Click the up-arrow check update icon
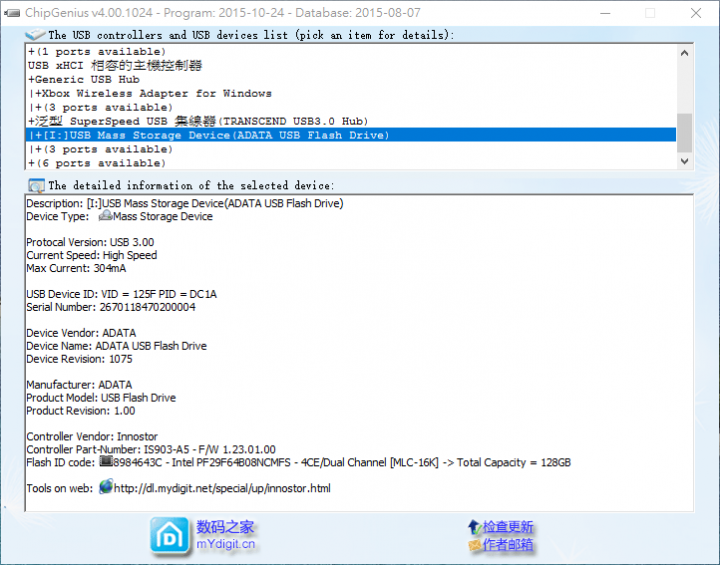The height and width of the screenshot is (565, 720). pyautogui.click(x=474, y=527)
